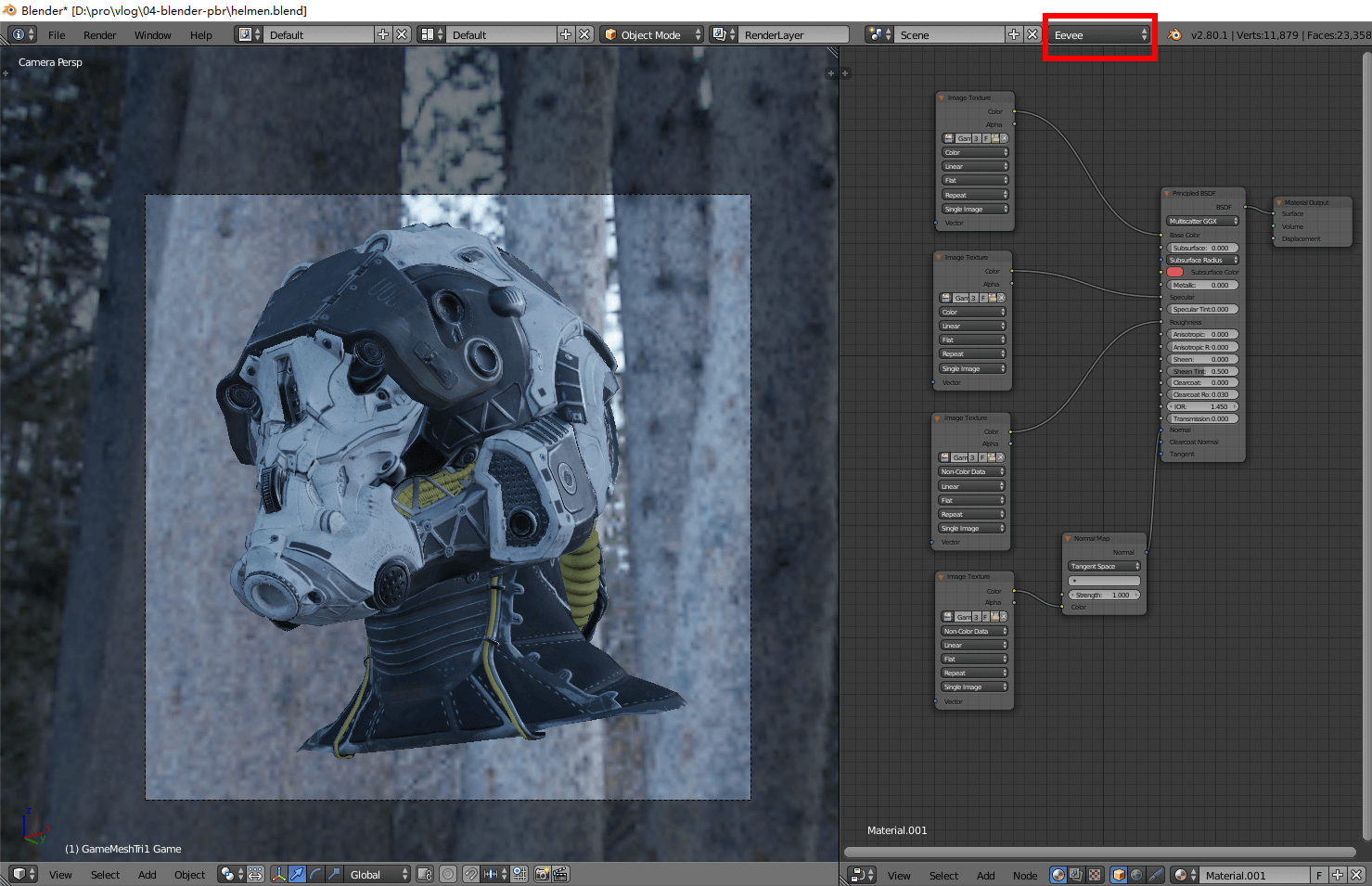Select the translate manipulator arrow
This screenshot has width=1372, height=886.
pyautogui.click(x=297, y=874)
